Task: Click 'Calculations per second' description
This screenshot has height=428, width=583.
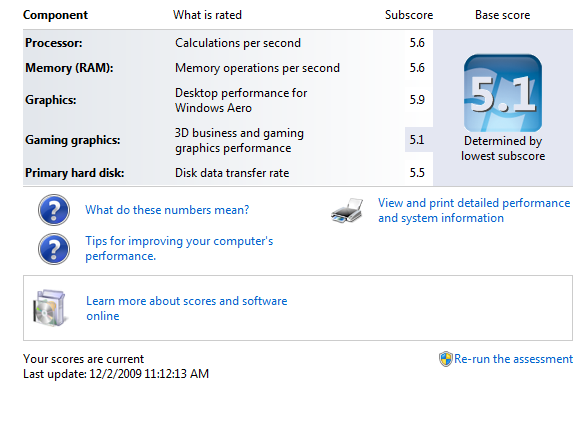Action: tap(238, 43)
